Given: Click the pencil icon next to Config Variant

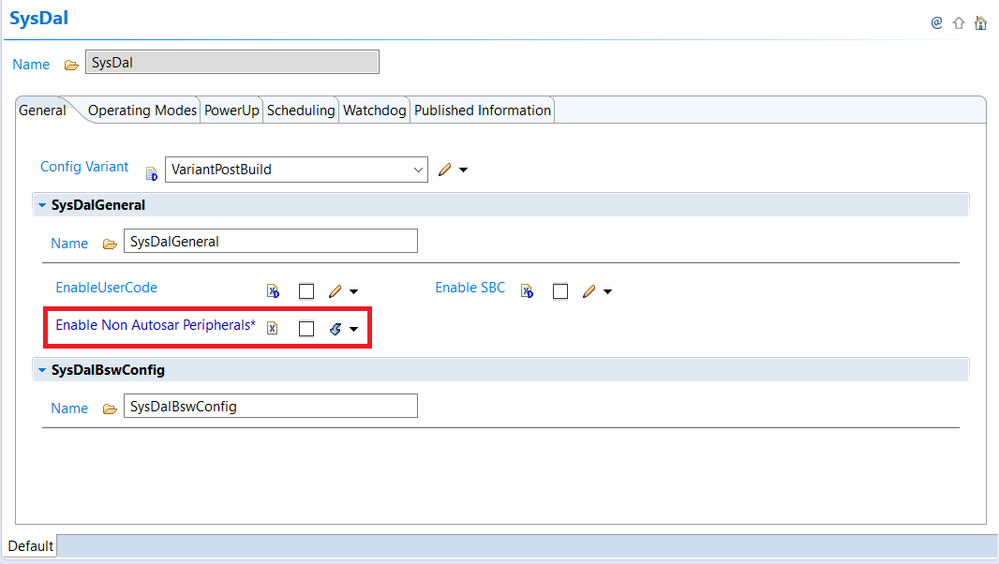Looking at the screenshot, I should coord(446,170).
